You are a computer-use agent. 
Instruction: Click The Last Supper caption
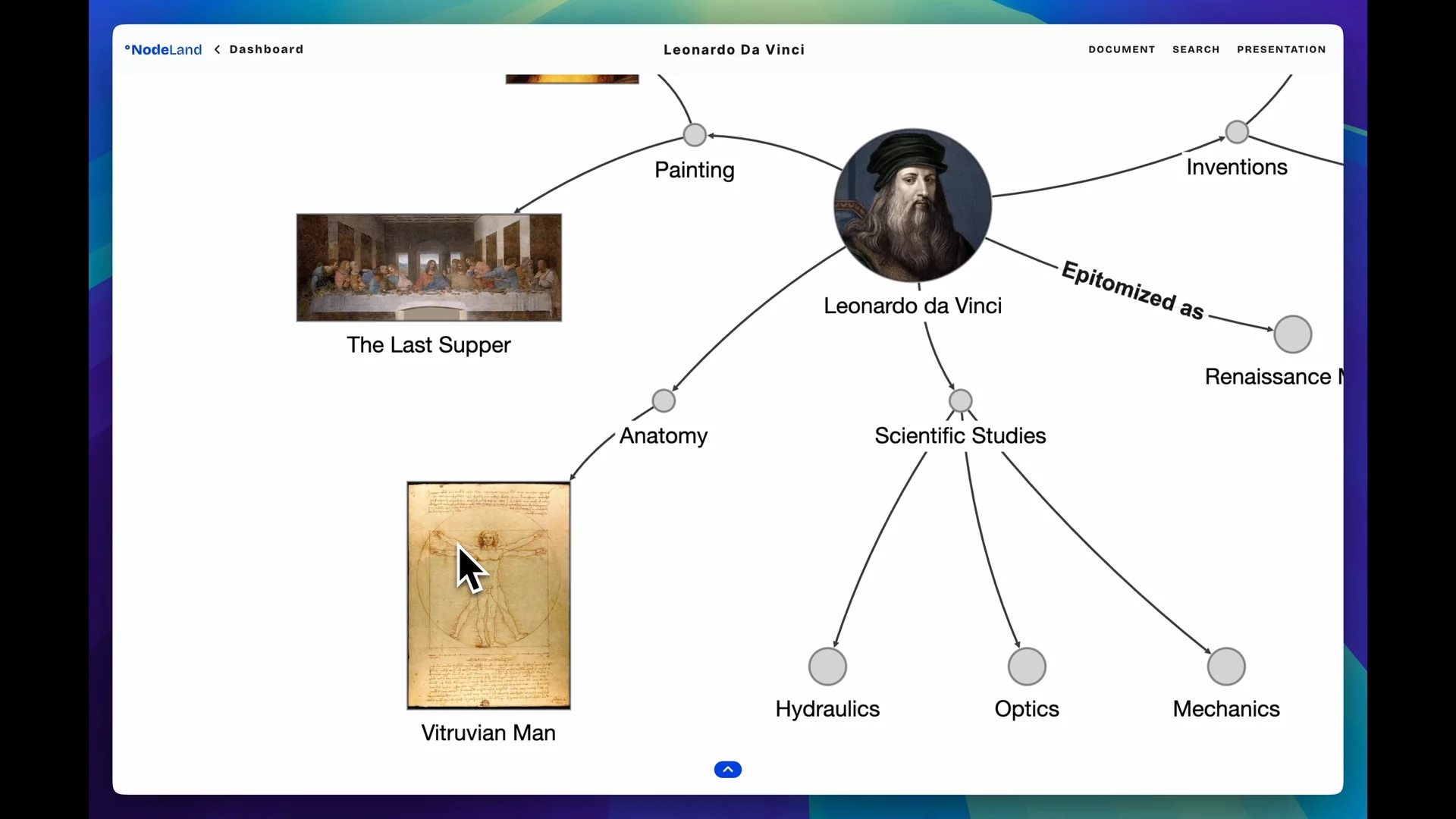[429, 345]
